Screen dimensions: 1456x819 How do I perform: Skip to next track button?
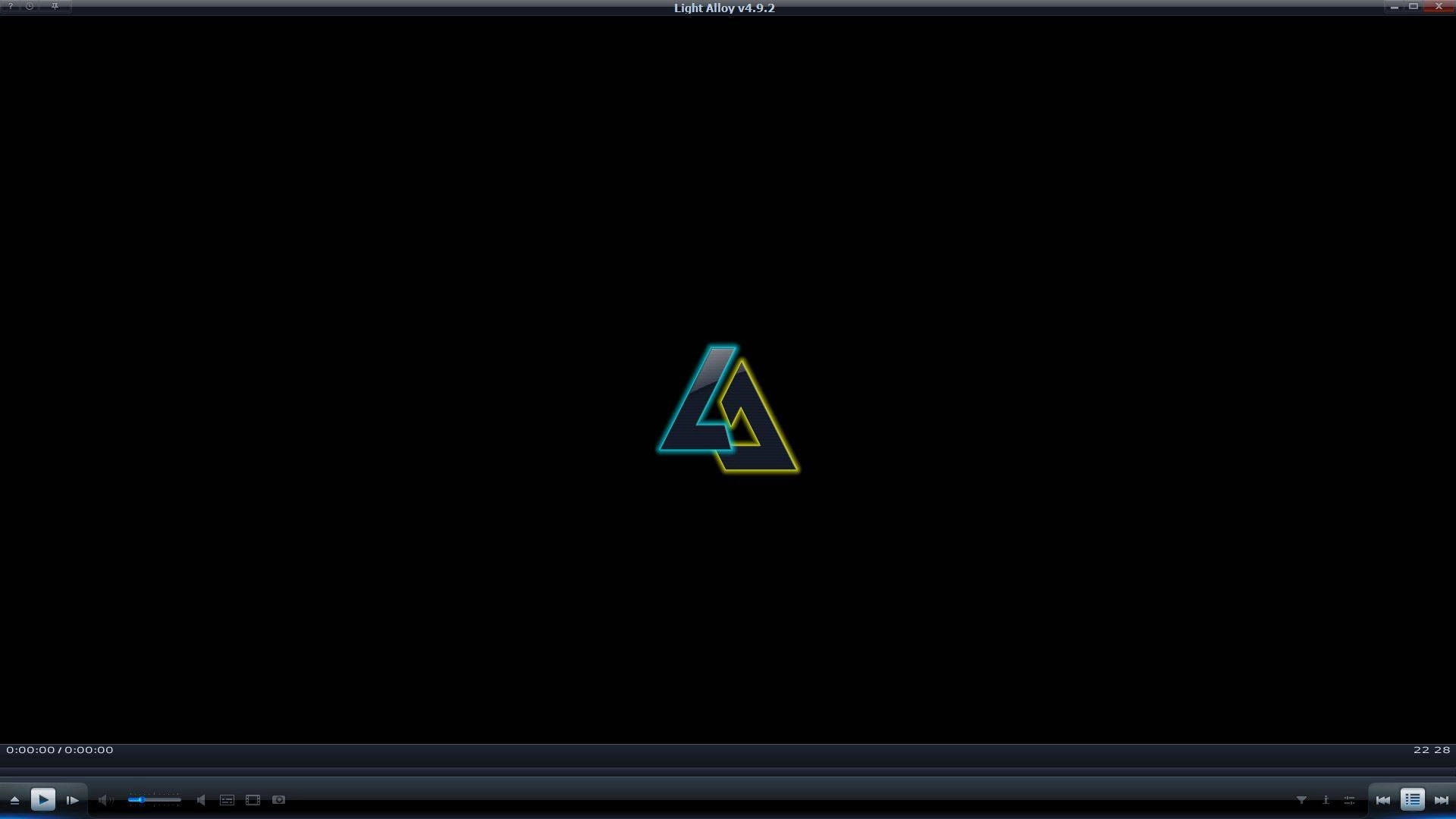(x=1441, y=800)
